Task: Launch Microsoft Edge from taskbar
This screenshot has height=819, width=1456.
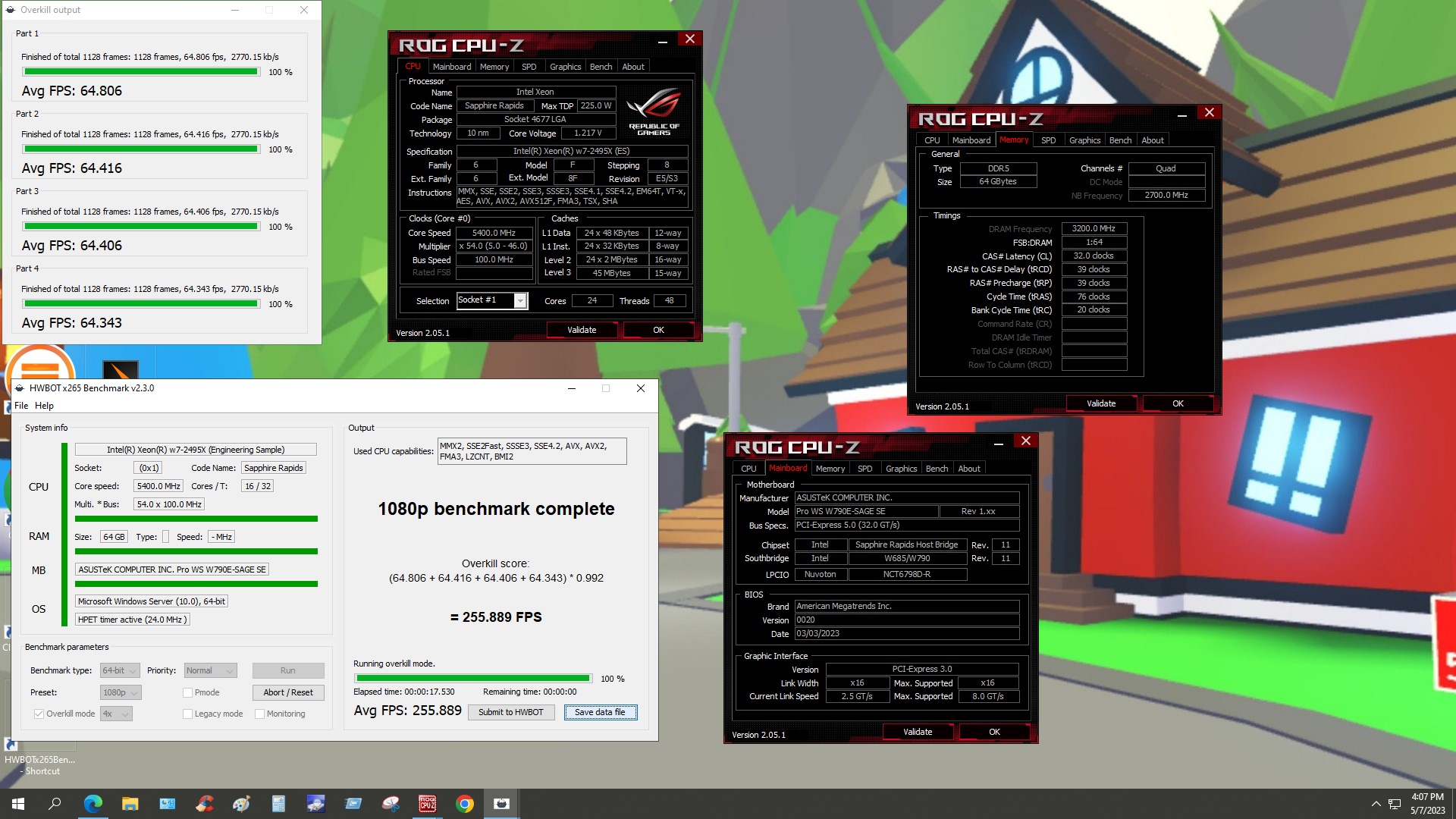Action: (x=93, y=804)
